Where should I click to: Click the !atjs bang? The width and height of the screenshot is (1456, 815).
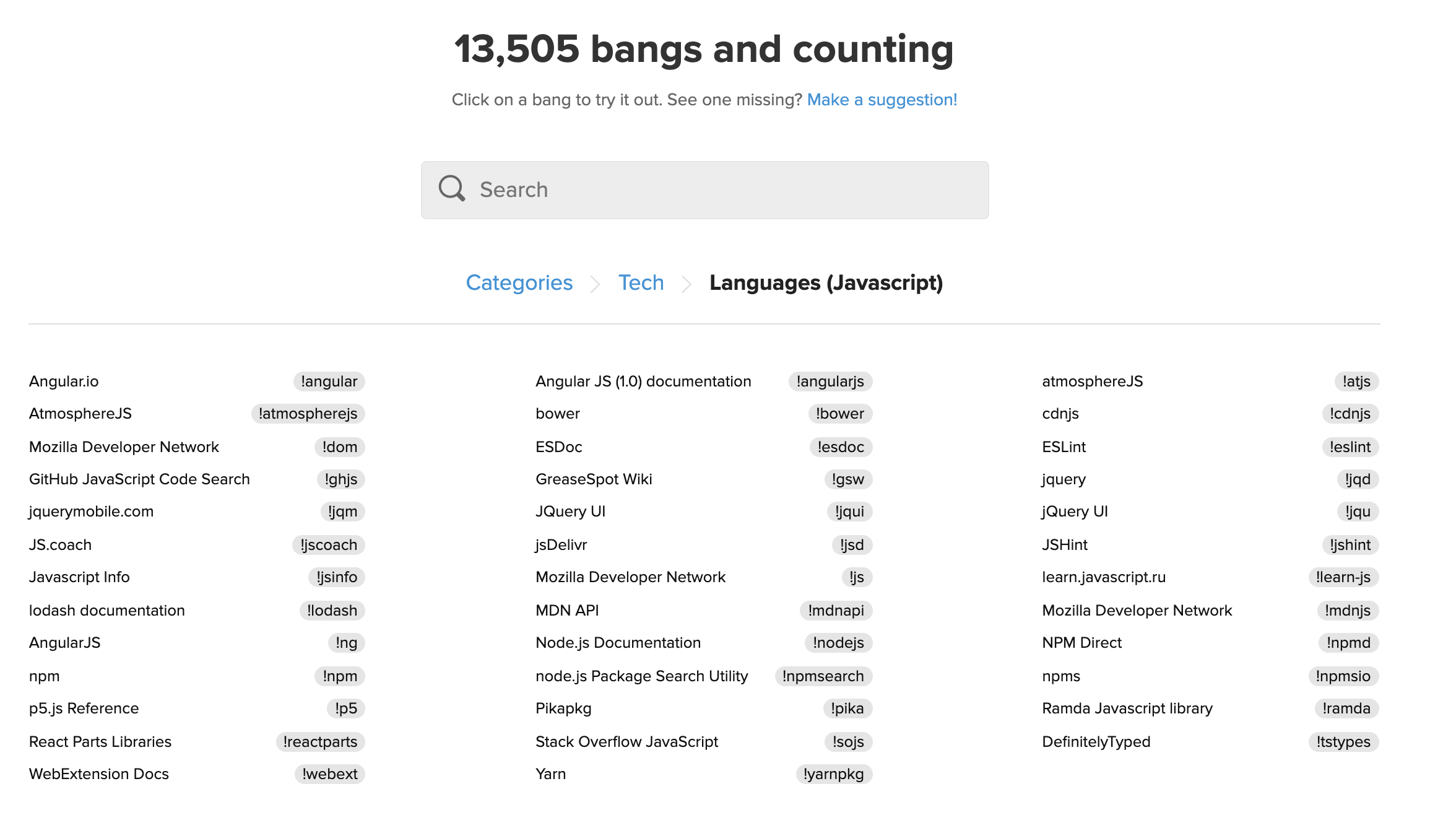click(1356, 381)
